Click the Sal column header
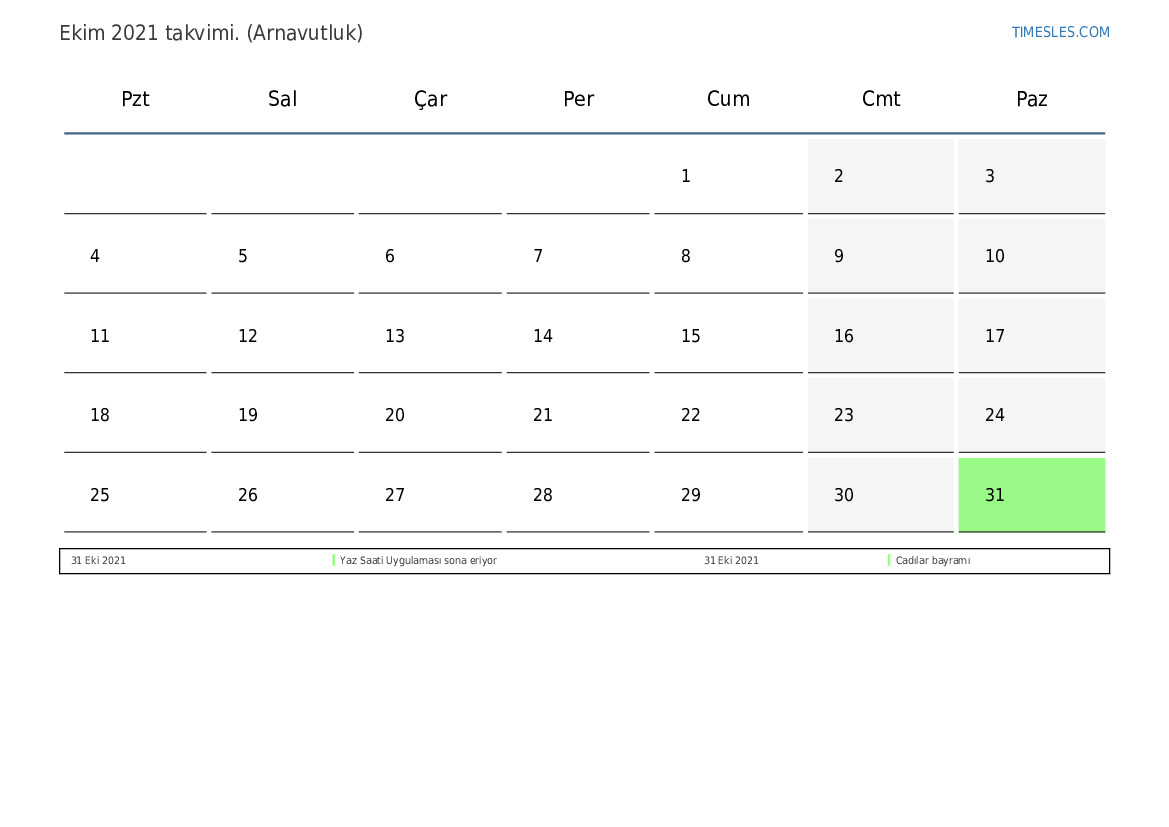This screenshot has height=827, width=1169. (x=282, y=99)
